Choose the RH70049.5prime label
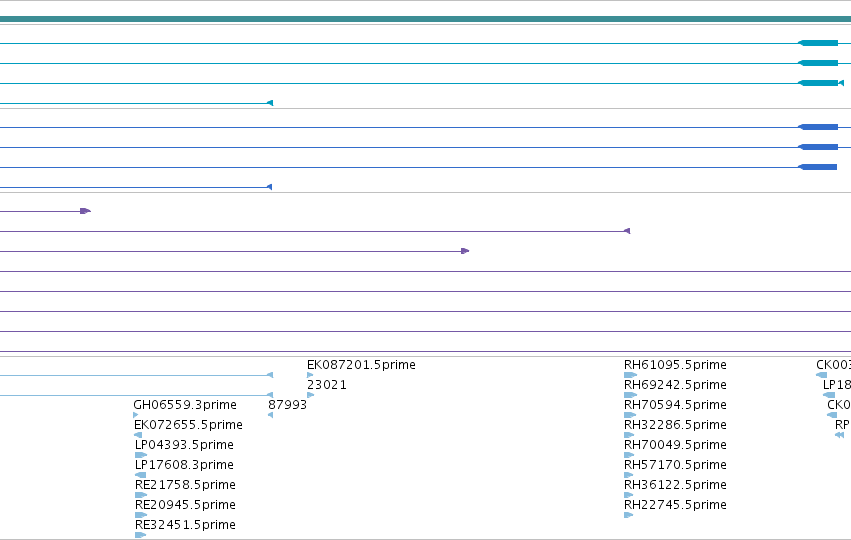This screenshot has width=851, height=540. (675, 445)
